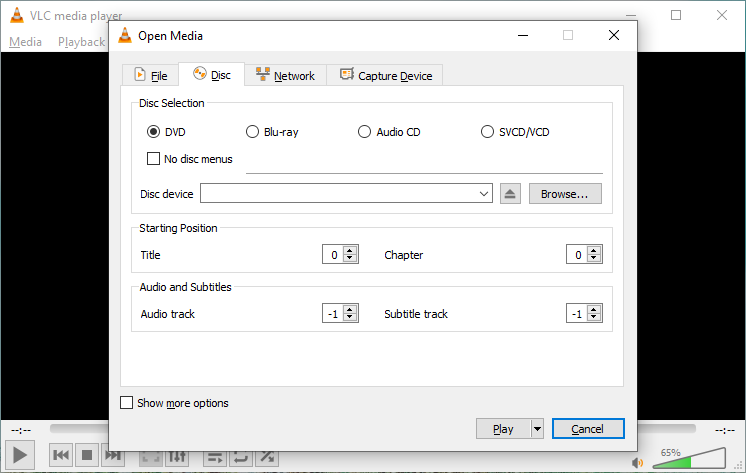Open the Play button dropdown arrow
746x473 pixels.
coord(537,429)
